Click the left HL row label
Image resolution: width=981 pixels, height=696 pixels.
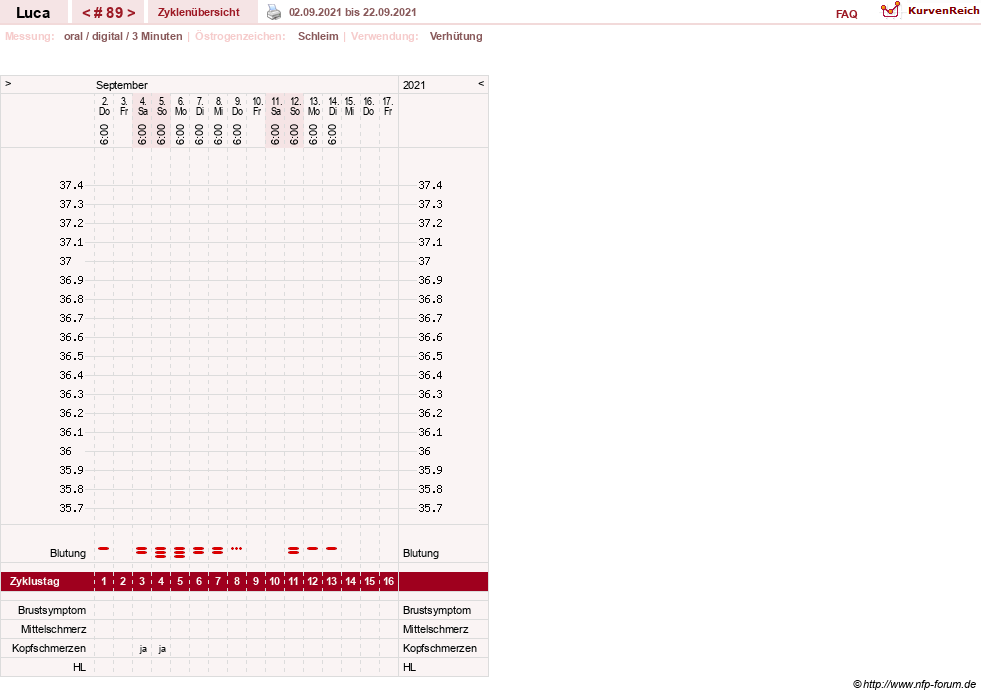[x=79, y=667]
